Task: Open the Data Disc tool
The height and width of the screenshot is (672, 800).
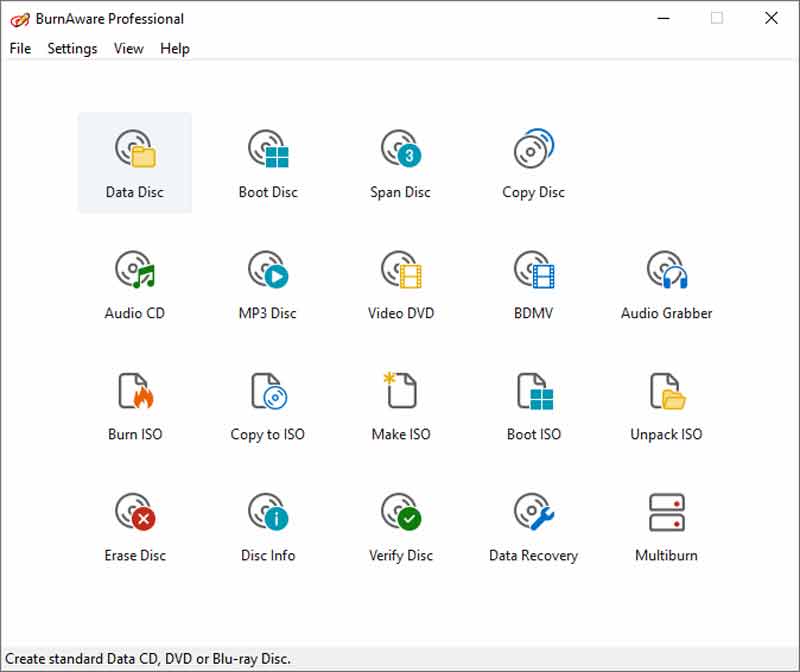Action: tap(135, 151)
